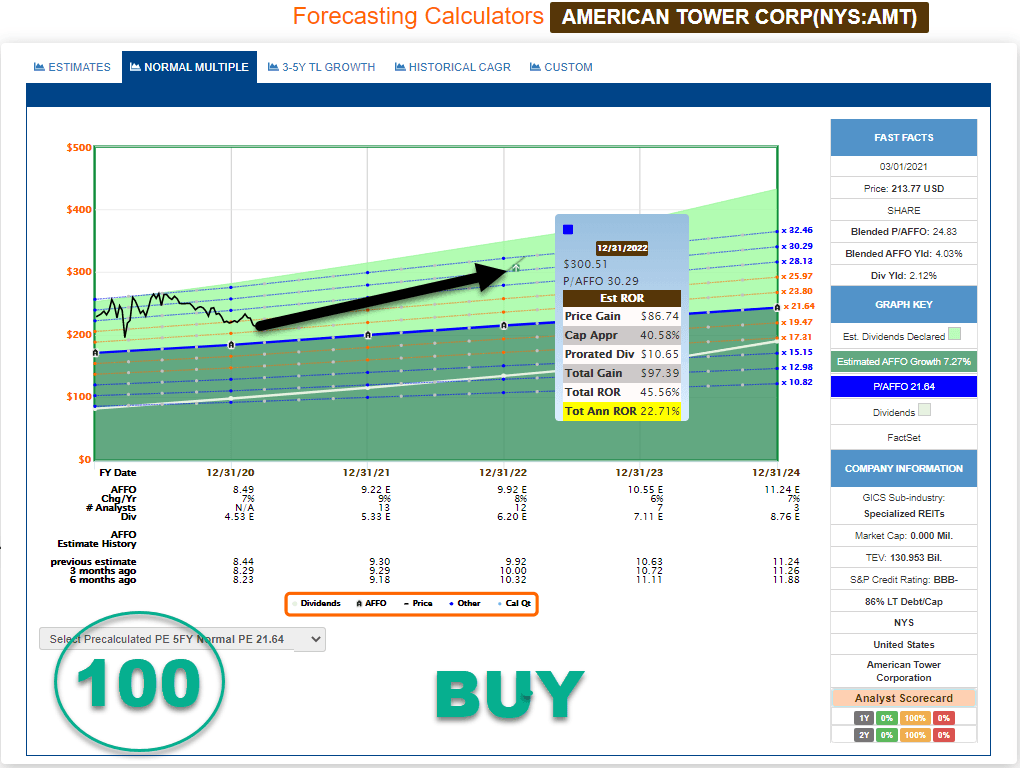The image size is (1020, 768).
Task: Open the Analyst Scorecard section
Action: click(904, 698)
